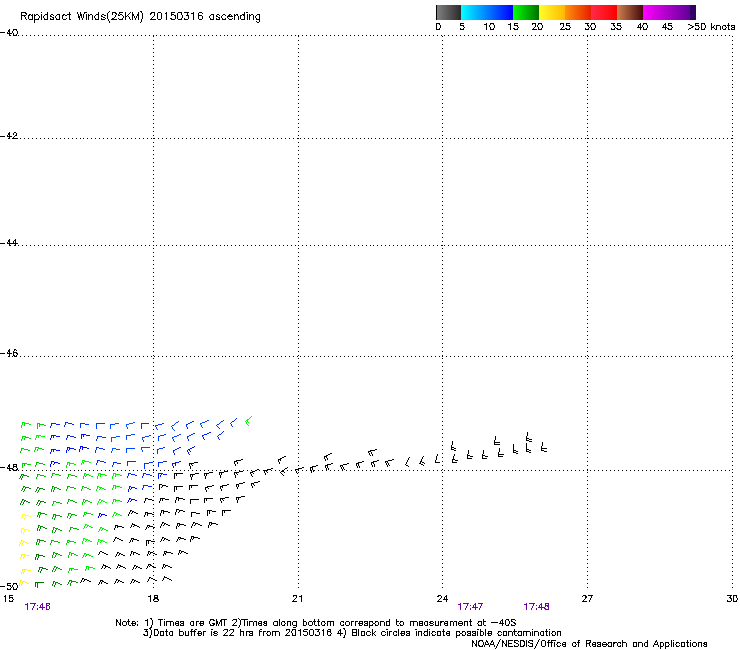Click longitude axis label '30'
This screenshot has width=740, height=650.
tap(732, 599)
